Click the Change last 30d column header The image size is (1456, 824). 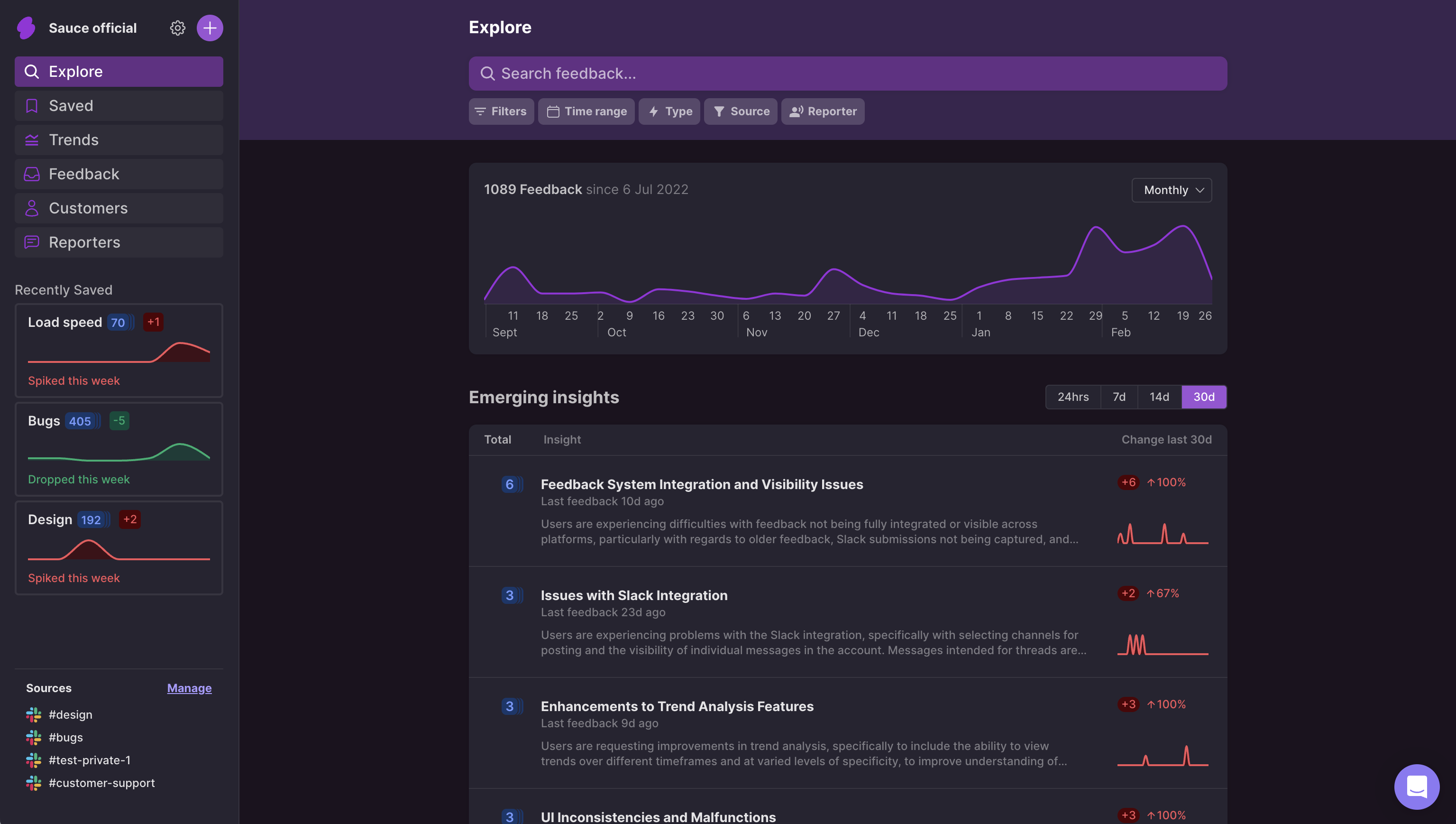click(x=1166, y=440)
